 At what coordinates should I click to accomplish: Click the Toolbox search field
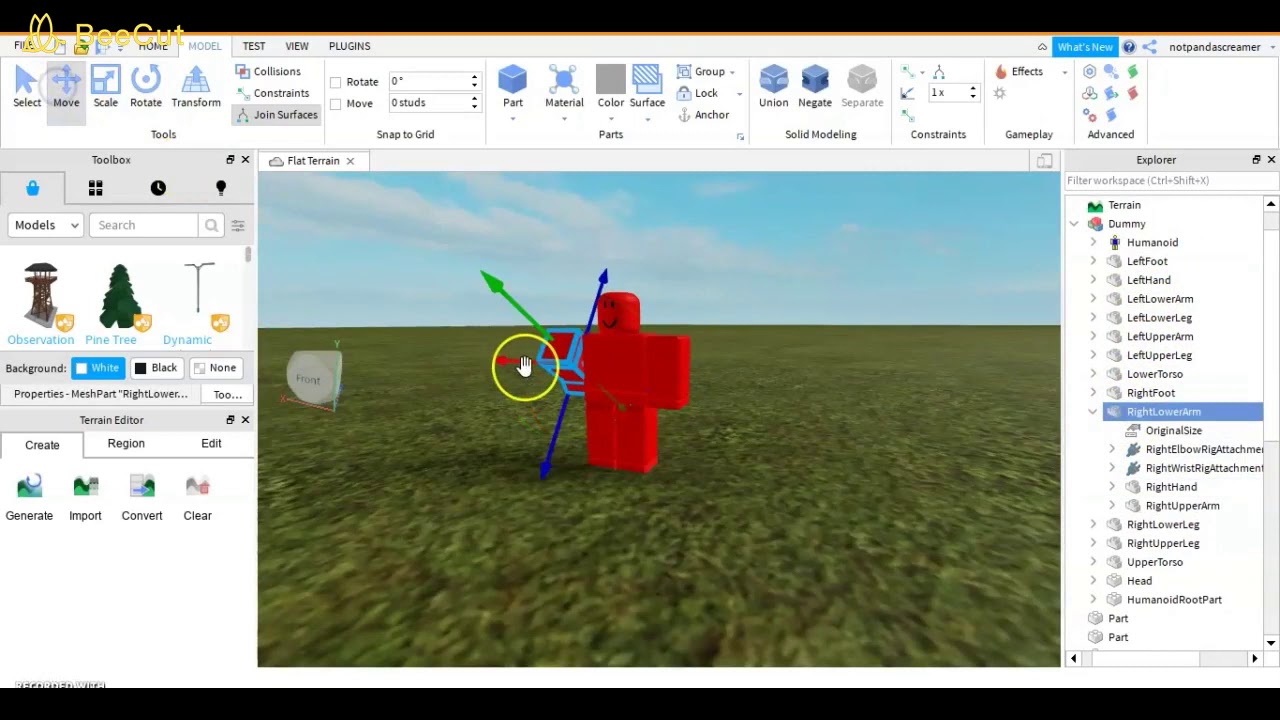click(145, 225)
